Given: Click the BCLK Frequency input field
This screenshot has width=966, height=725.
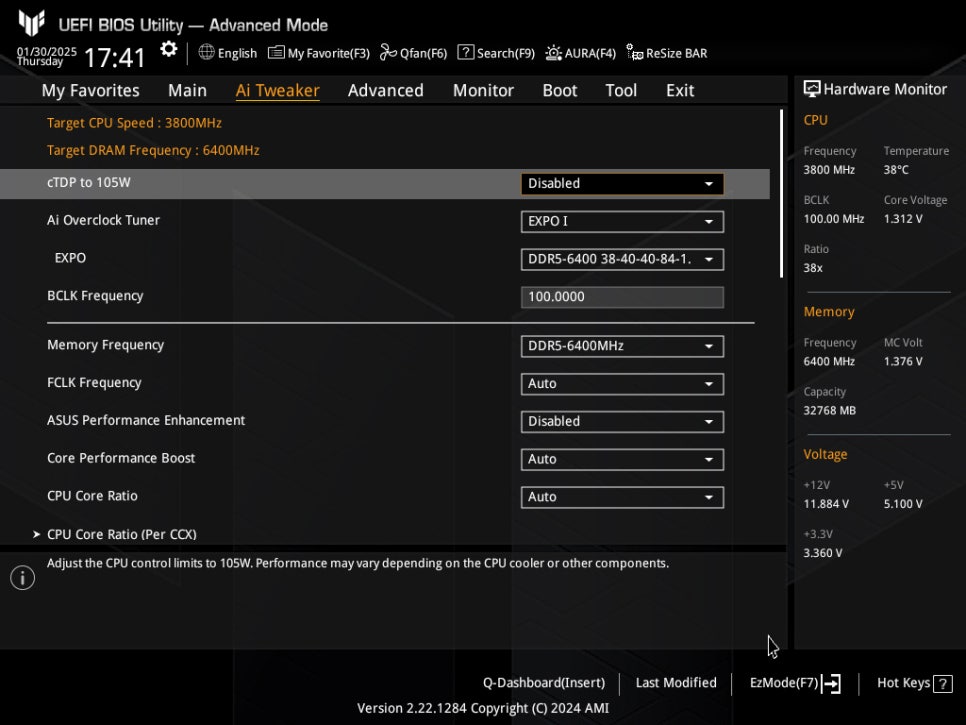Looking at the screenshot, I should point(622,297).
